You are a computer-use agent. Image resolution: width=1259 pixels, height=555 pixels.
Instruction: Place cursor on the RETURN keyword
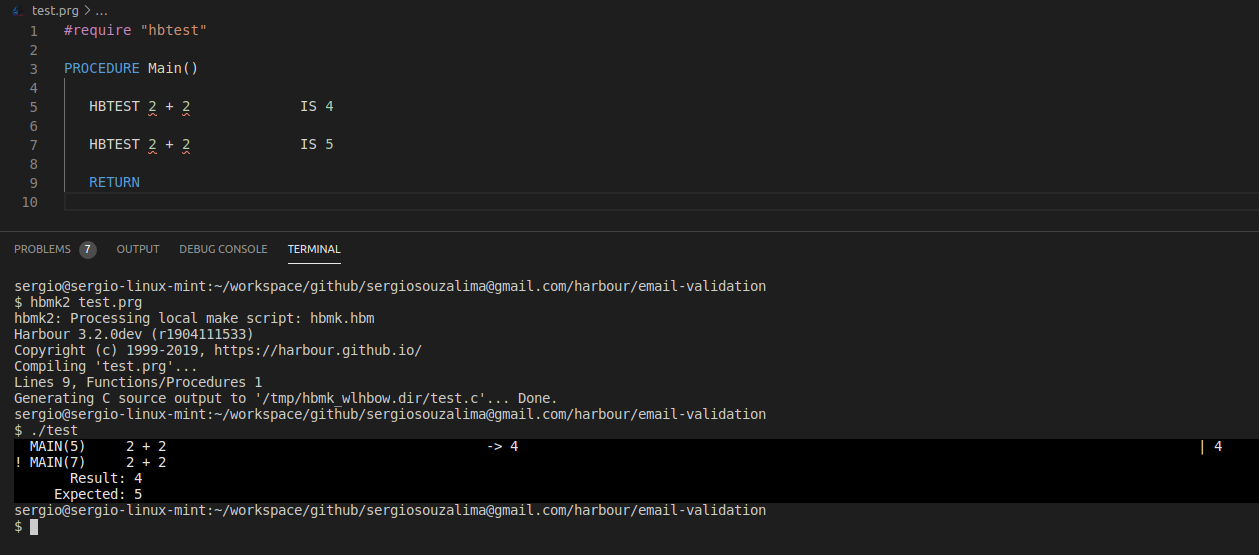click(x=114, y=183)
